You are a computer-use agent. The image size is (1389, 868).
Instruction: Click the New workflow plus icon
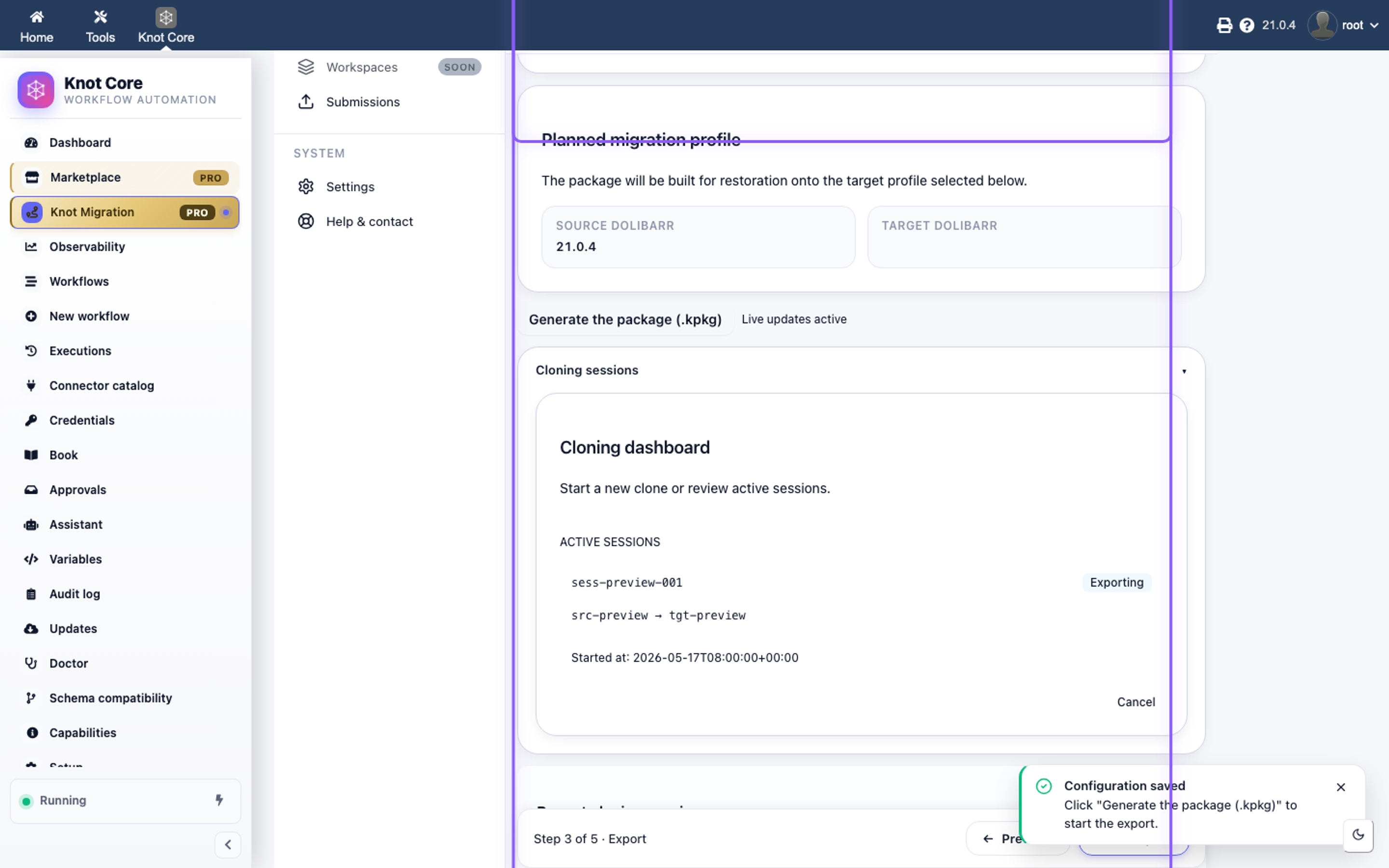(x=31, y=316)
